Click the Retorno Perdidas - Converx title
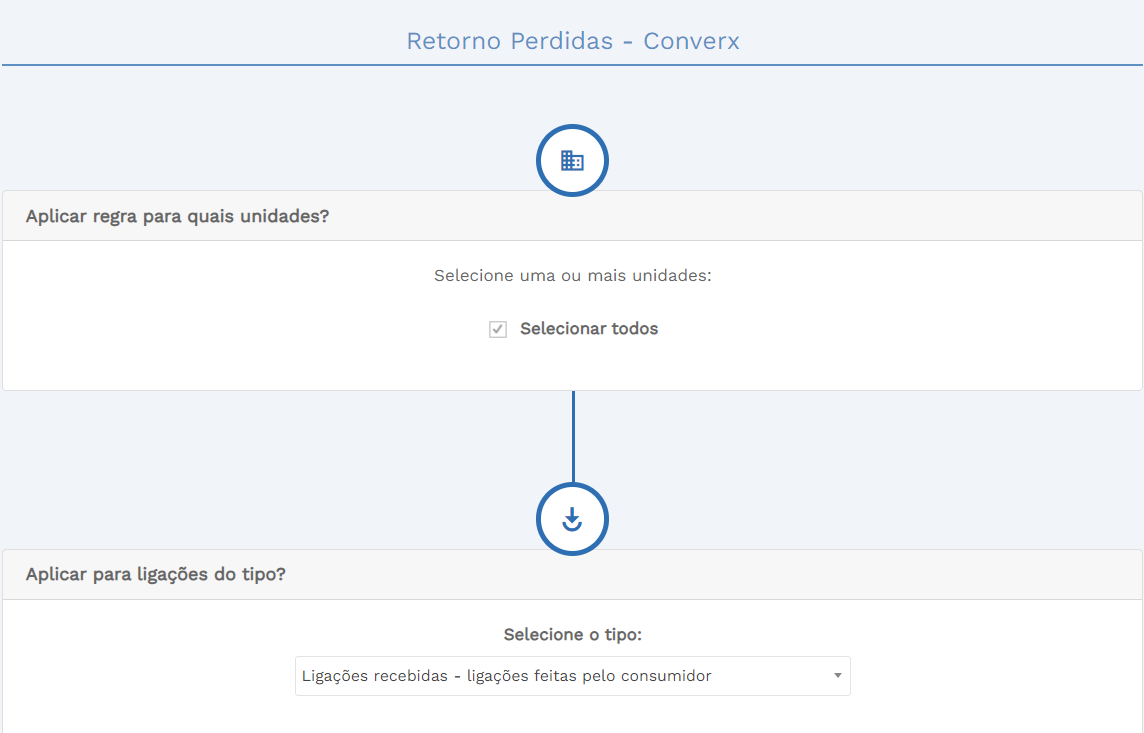This screenshot has width=1144, height=733. point(572,41)
